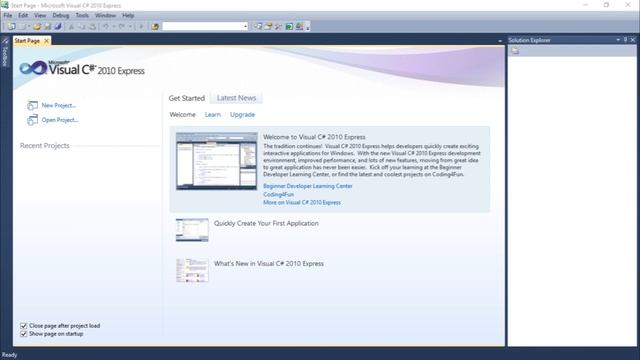Click the Add New Item toolbar icon
Image resolution: width=640 pixels, height=360 pixels.
click(22, 27)
